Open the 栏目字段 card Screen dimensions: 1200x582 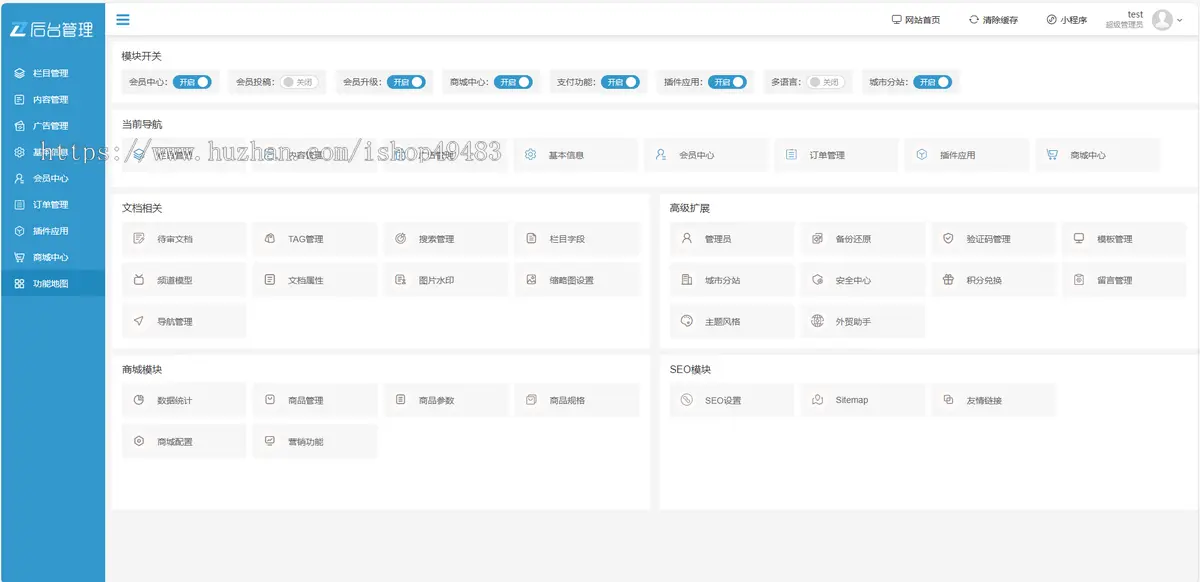pyautogui.click(x=577, y=239)
